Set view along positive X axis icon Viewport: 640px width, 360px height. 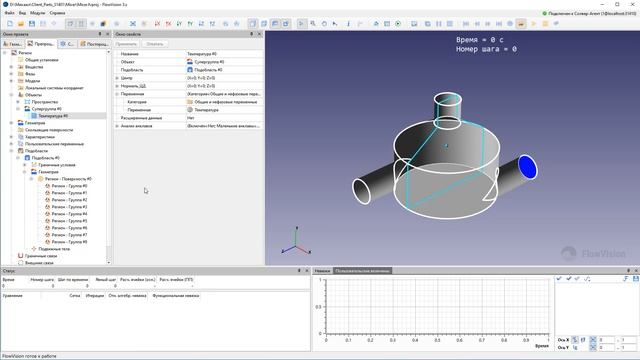point(168,24)
